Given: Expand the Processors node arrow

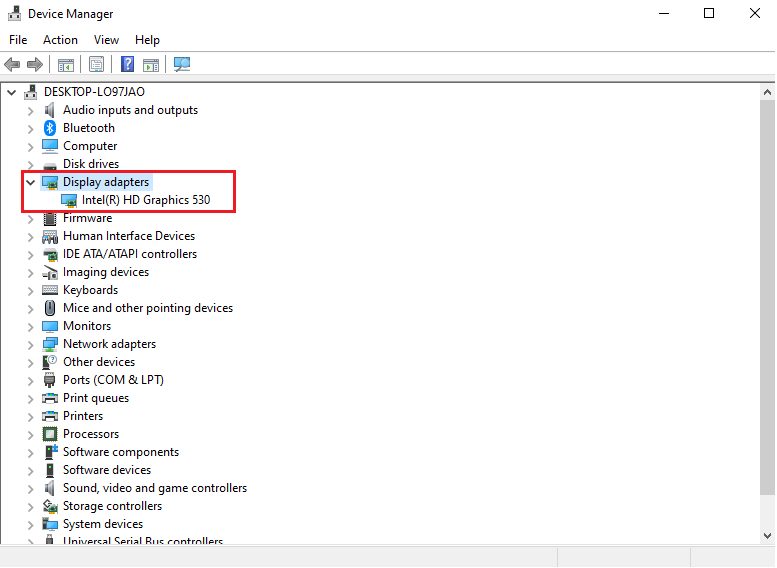Looking at the screenshot, I should (31, 435).
